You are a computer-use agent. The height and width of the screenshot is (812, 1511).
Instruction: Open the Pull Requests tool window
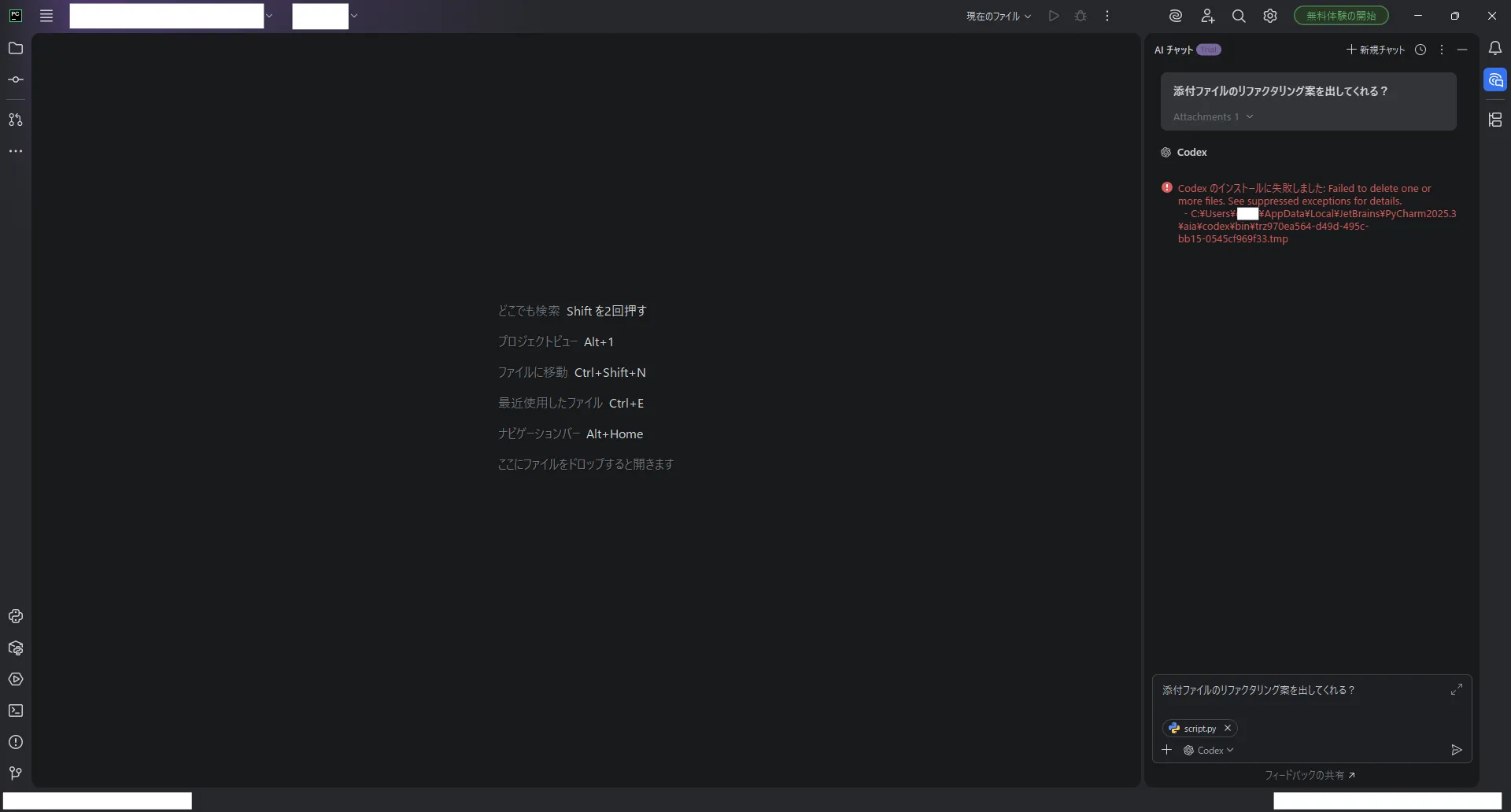15,120
